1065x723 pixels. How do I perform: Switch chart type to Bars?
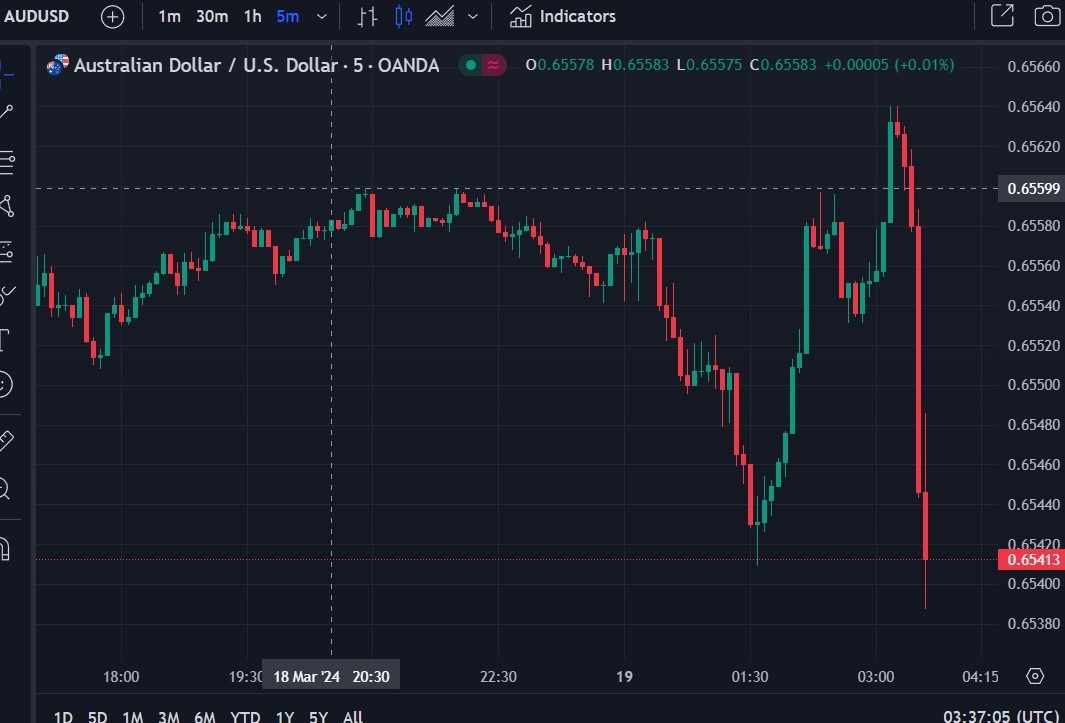(x=367, y=16)
